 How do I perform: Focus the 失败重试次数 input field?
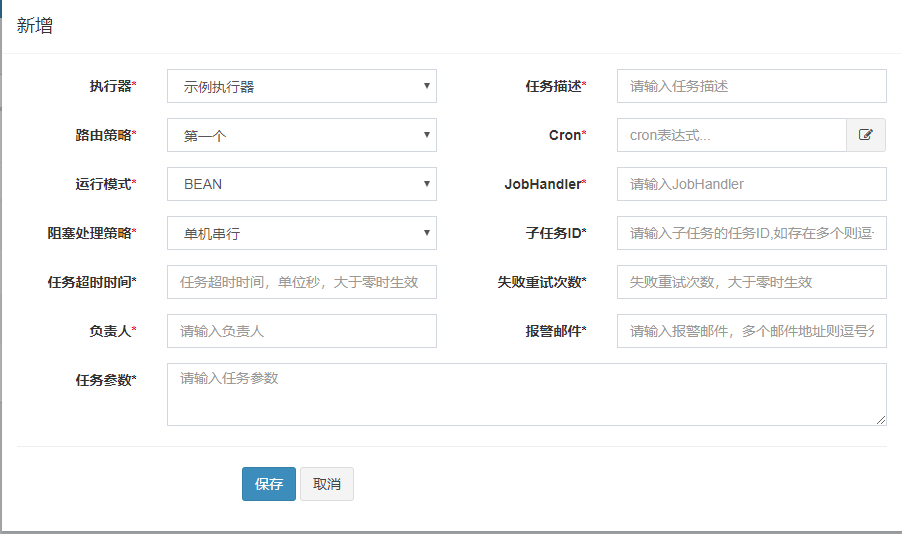point(752,282)
